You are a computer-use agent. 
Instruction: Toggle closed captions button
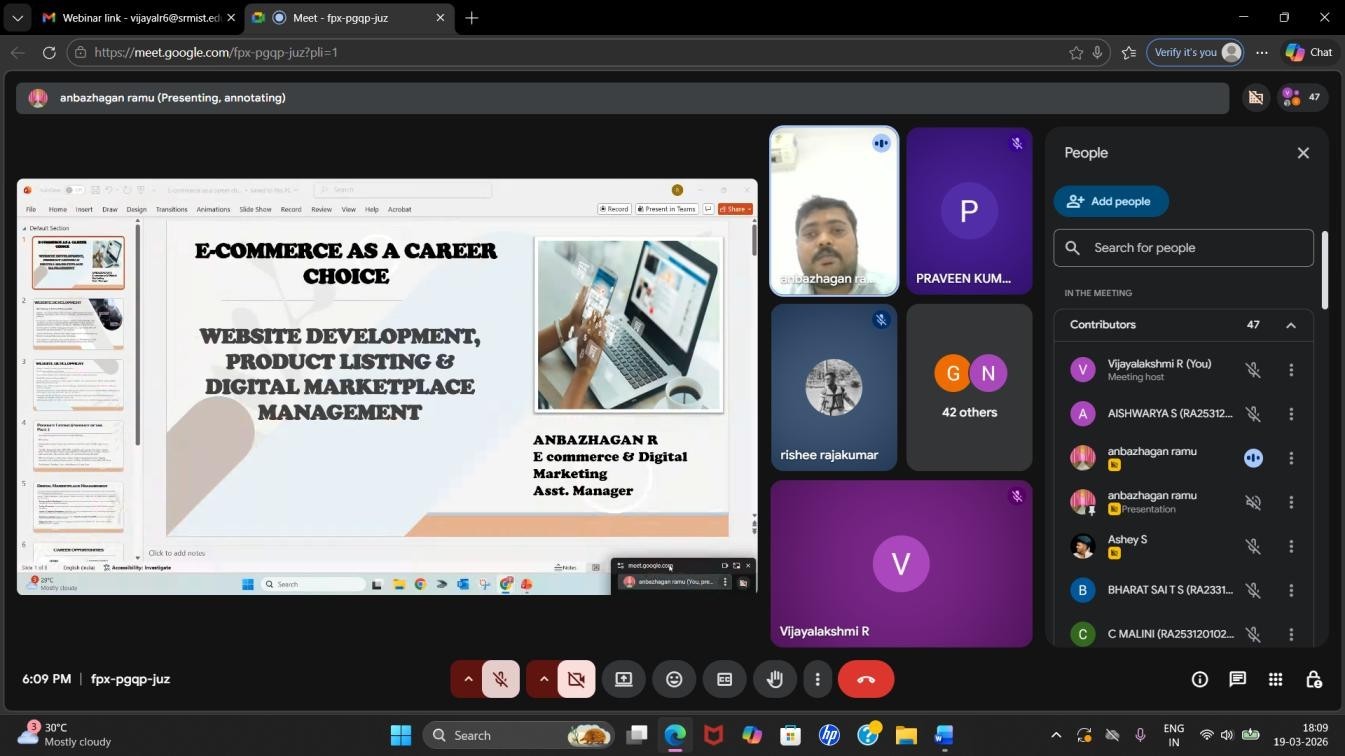coord(724,679)
